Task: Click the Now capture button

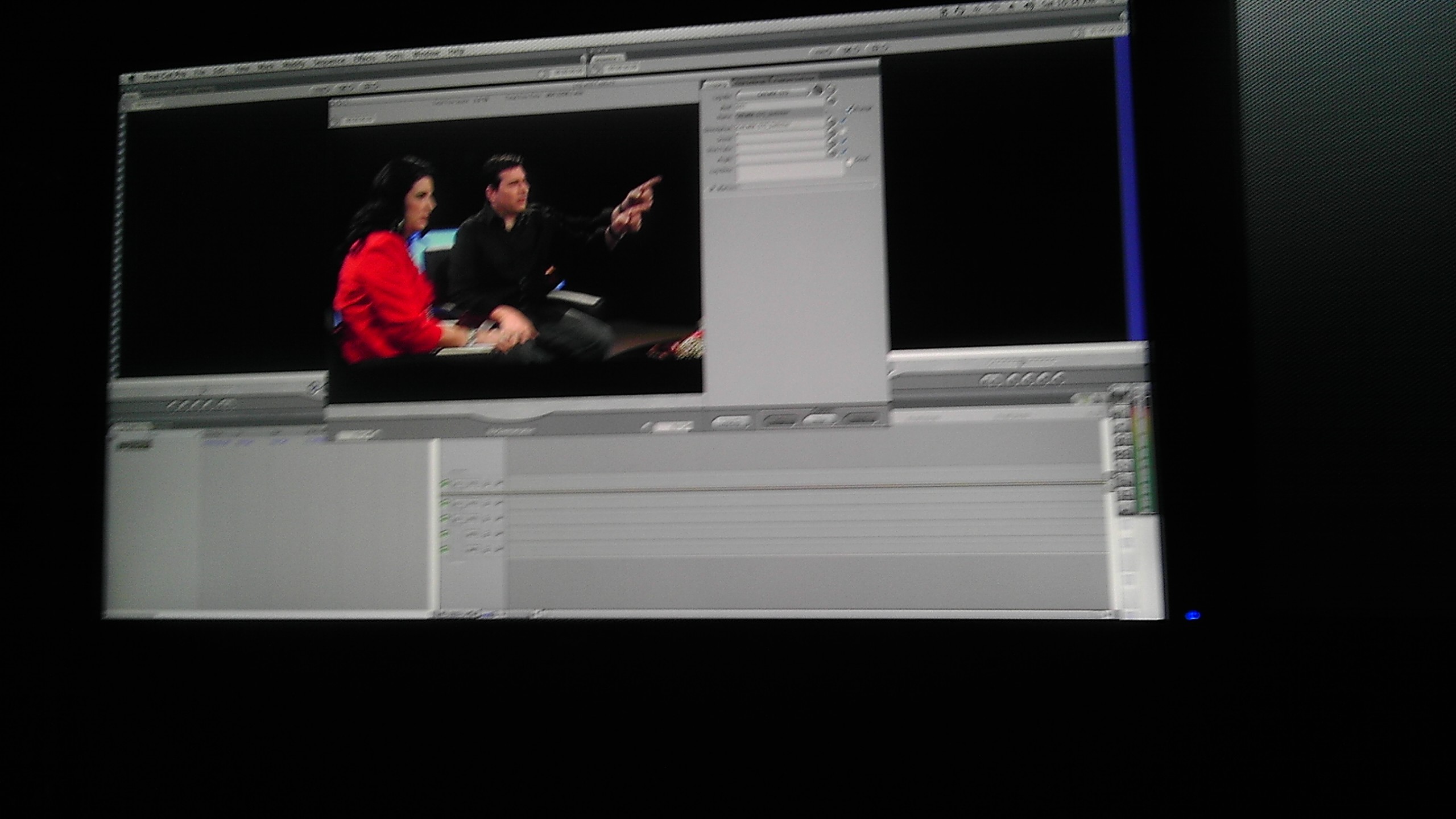Action: point(820,420)
